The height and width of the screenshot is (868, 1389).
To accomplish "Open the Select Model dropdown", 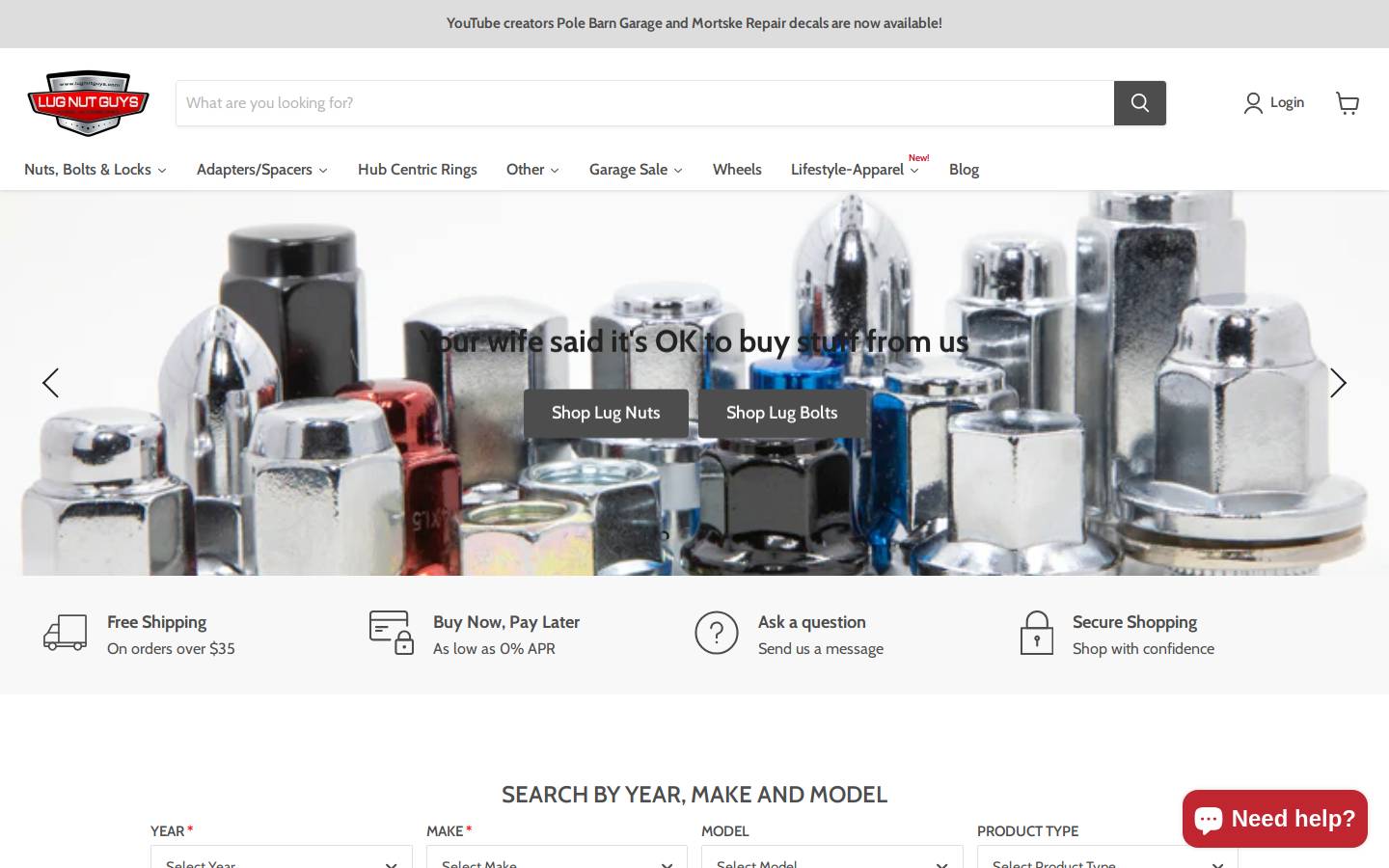I will coord(832,857).
